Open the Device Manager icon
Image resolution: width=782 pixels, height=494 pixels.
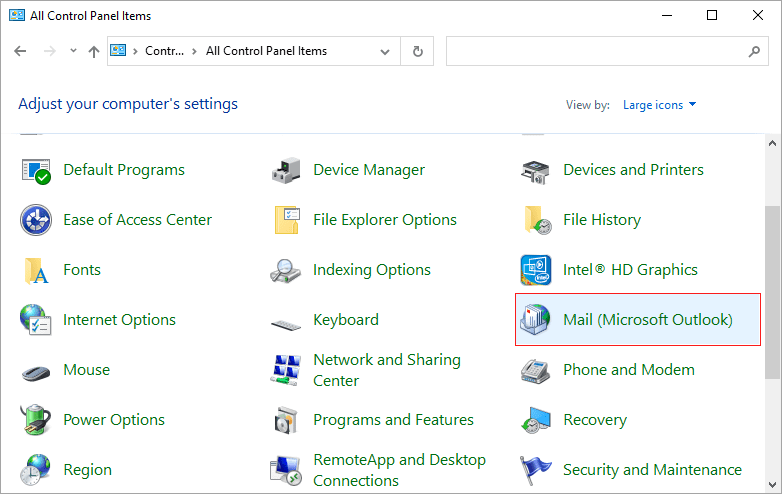point(286,170)
